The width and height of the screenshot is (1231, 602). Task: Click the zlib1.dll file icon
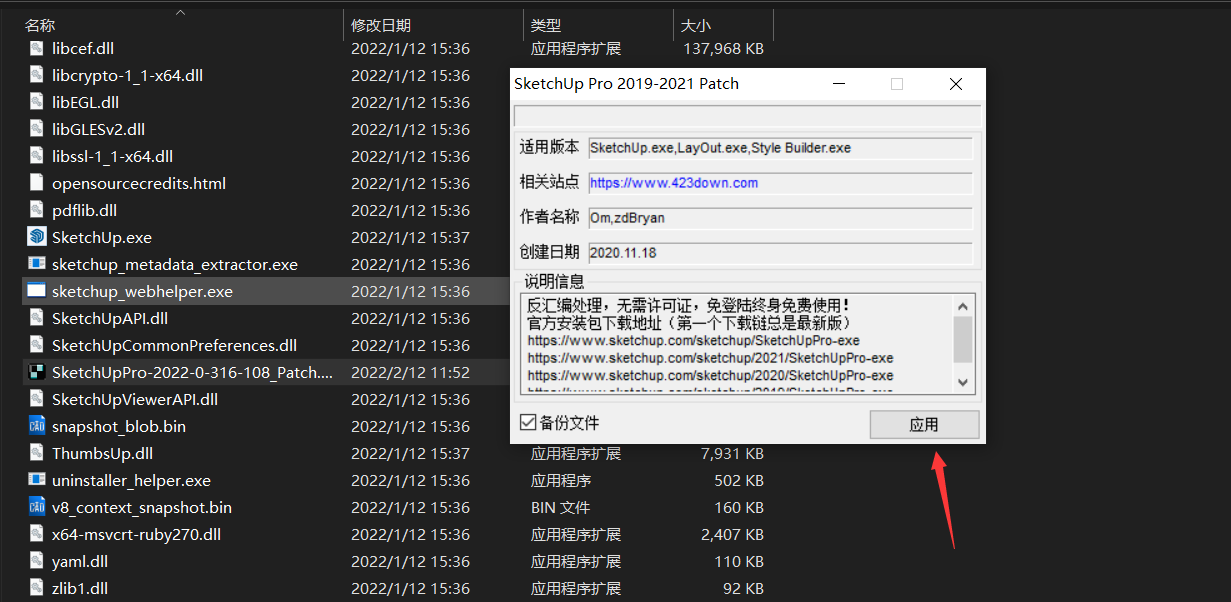pyautogui.click(x=36, y=588)
